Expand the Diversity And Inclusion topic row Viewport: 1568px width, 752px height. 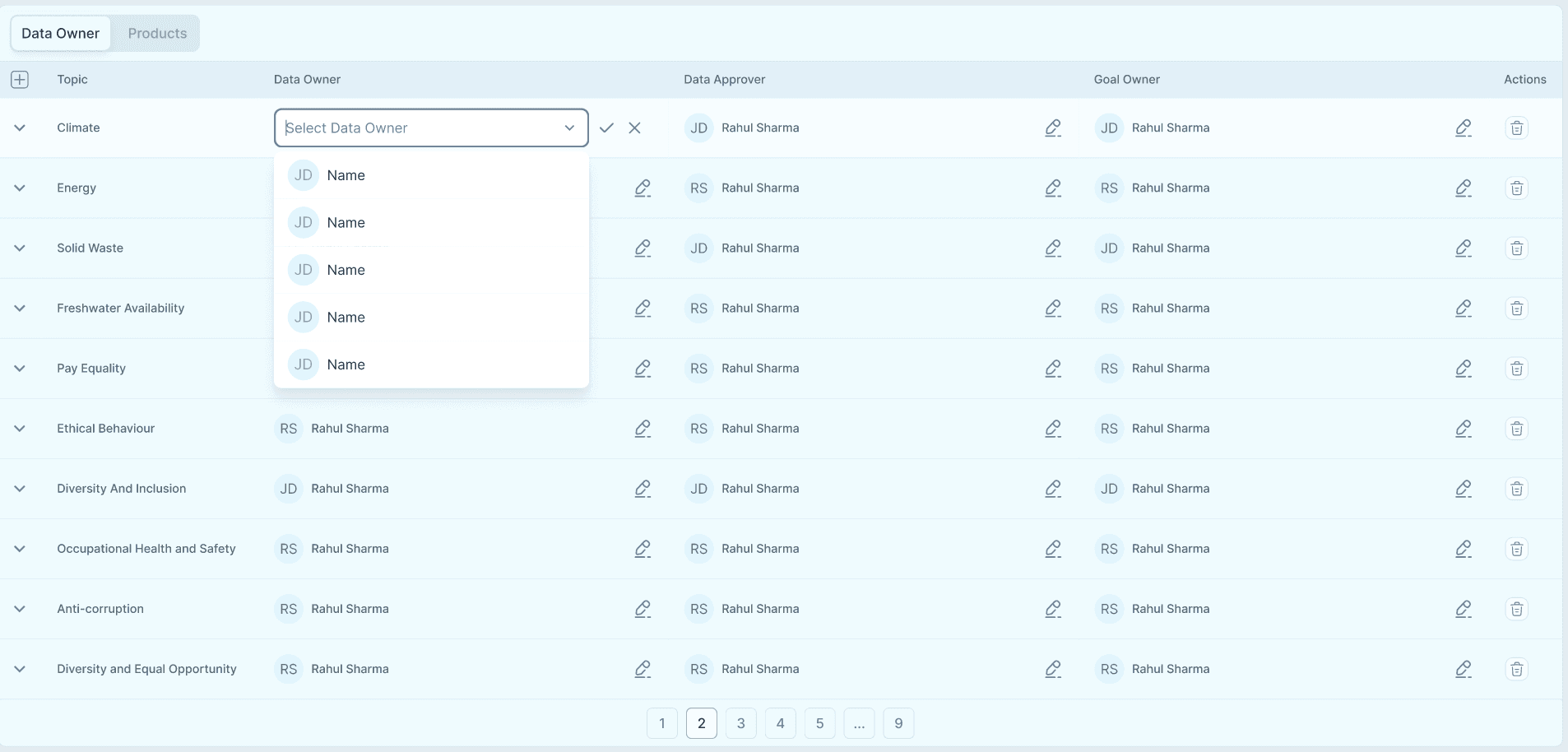click(x=20, y=488)
